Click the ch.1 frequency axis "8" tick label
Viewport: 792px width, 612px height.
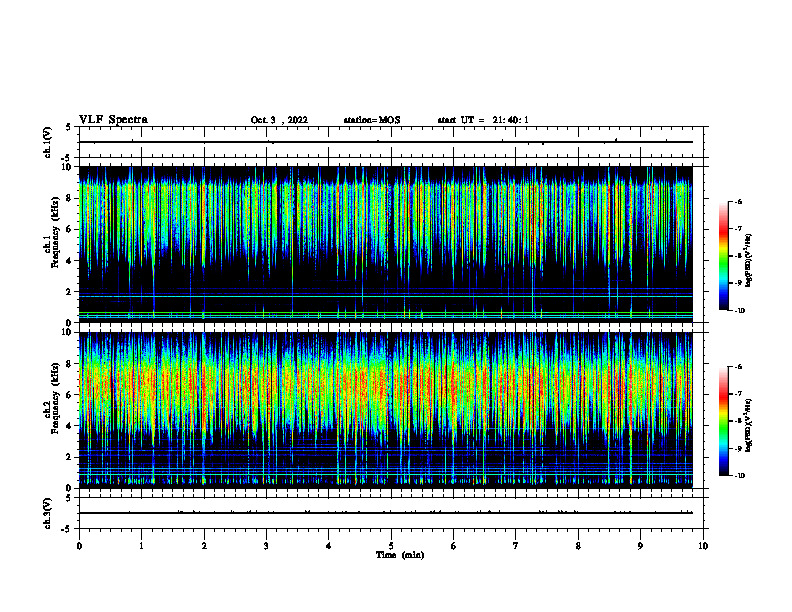point(69,198)
